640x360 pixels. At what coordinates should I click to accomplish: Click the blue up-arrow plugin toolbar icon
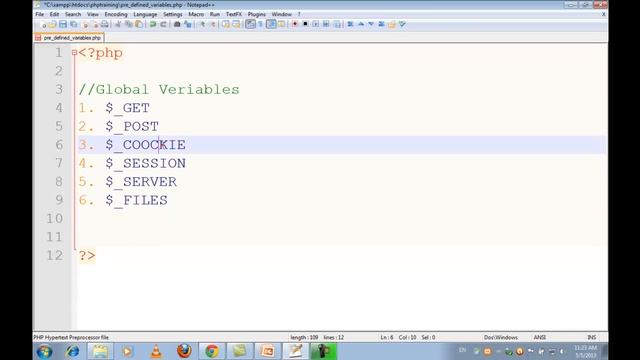coord(361,24)
